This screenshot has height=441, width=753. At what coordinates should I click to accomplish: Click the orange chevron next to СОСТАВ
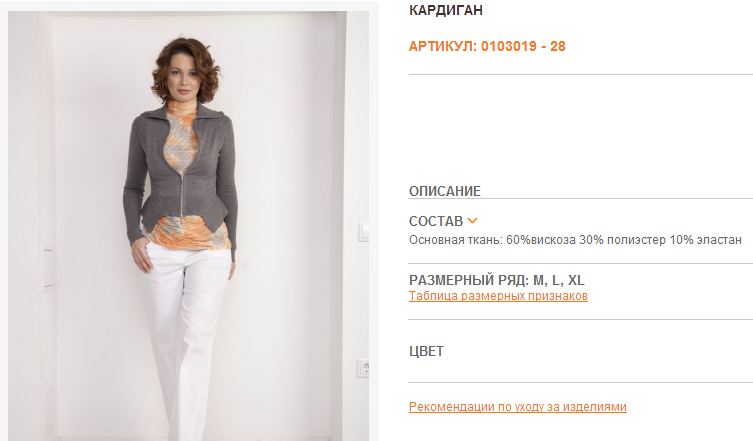(x=473, y=221)
